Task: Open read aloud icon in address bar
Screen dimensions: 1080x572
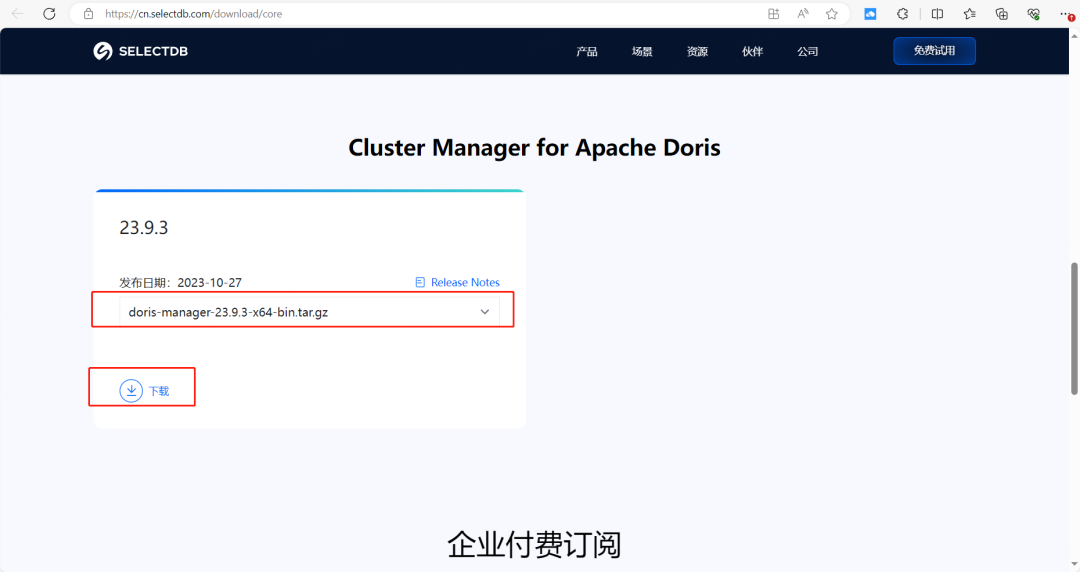Action: click(x=803, y=14)
